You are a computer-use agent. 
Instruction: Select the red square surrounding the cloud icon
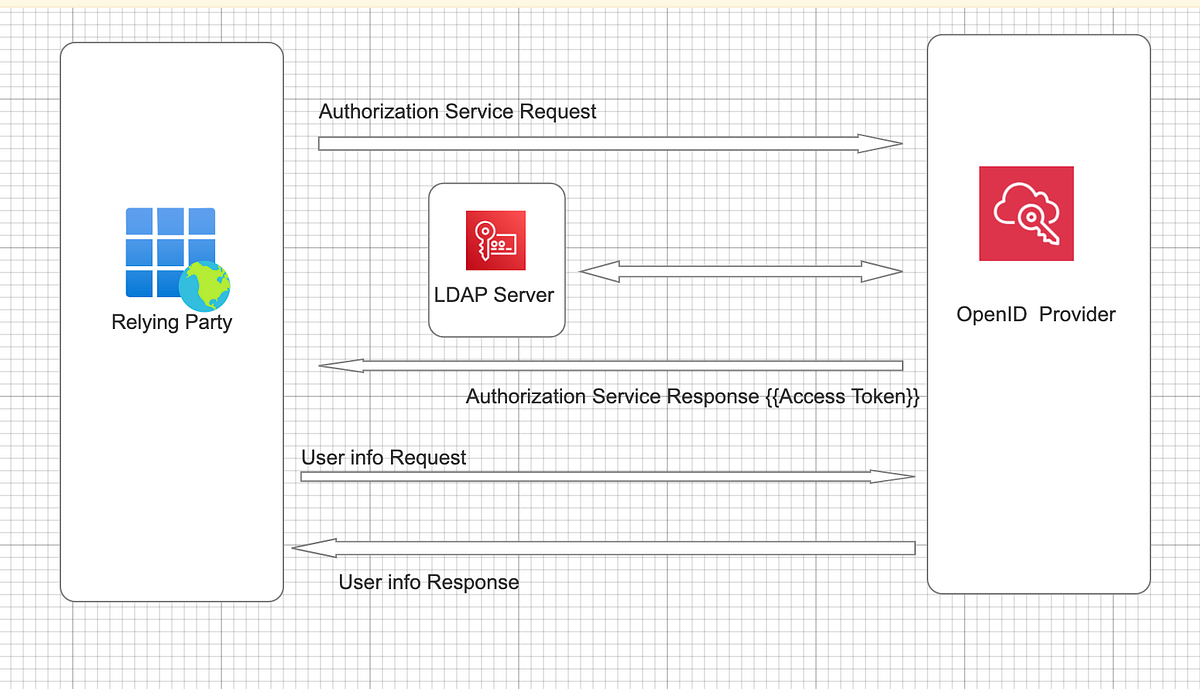click(1025, 213)
